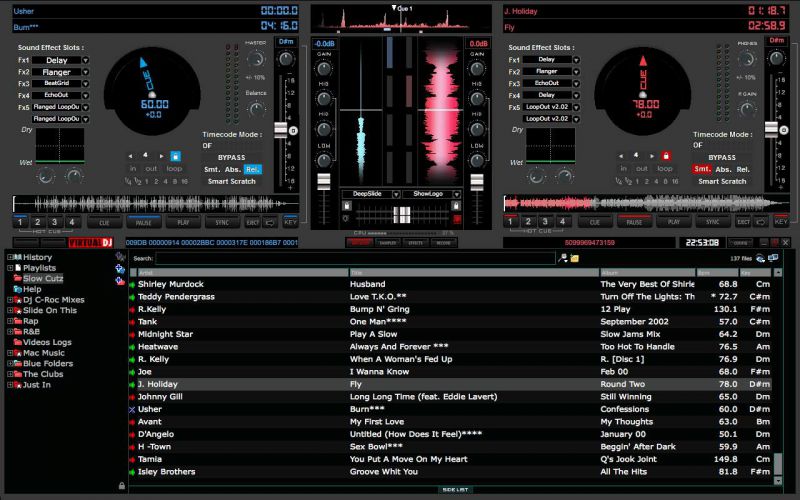Click the network icon next to 137 files
Viewport: 800px width, 500px height.
[x=760, y=259]
